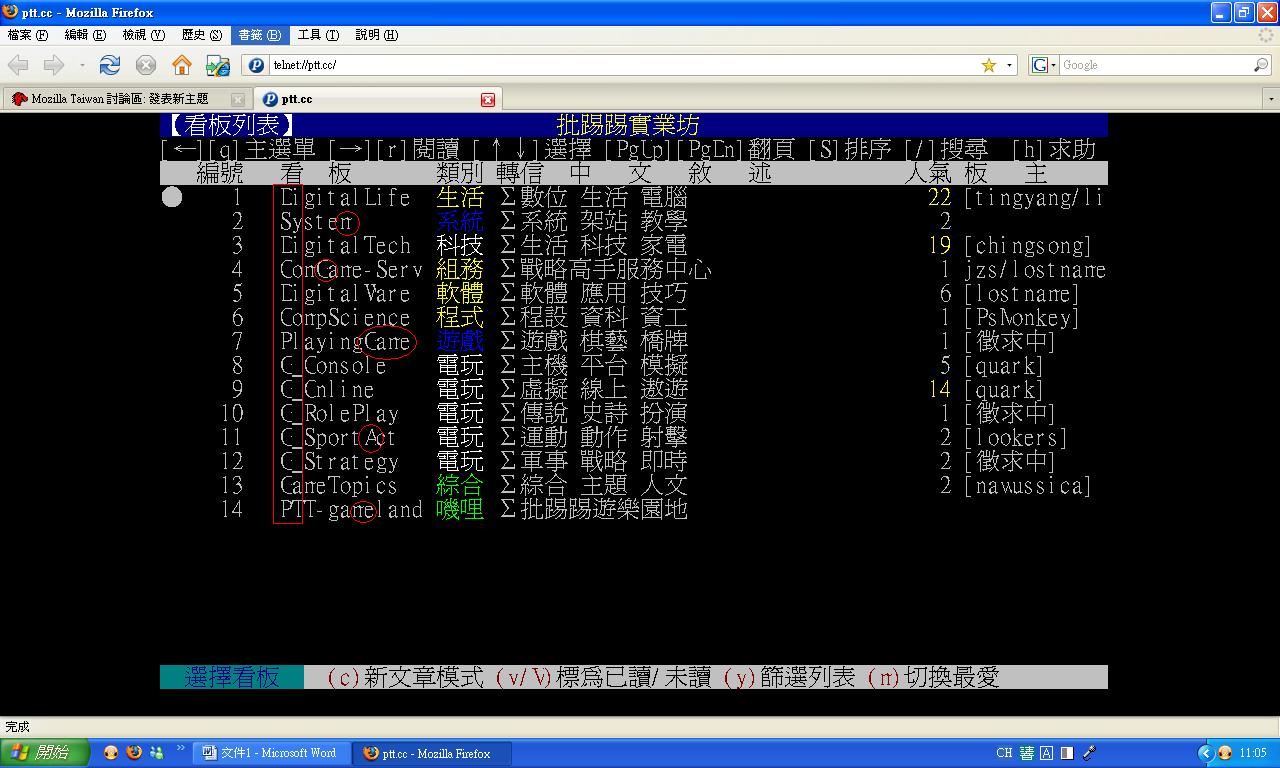Switch to the Mozilla Taiwan 討論區 tab
Viewport: 1280px width, 768px height.
coord(120,99)
